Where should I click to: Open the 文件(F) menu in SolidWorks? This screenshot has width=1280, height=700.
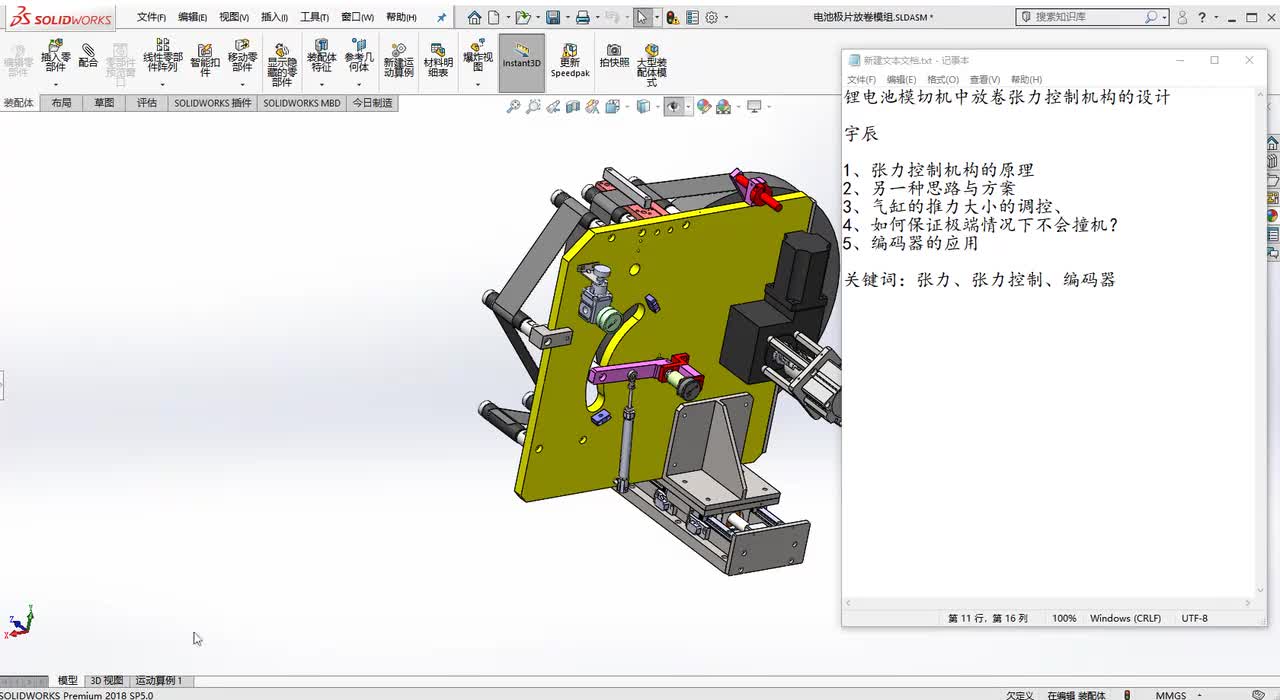151,17
